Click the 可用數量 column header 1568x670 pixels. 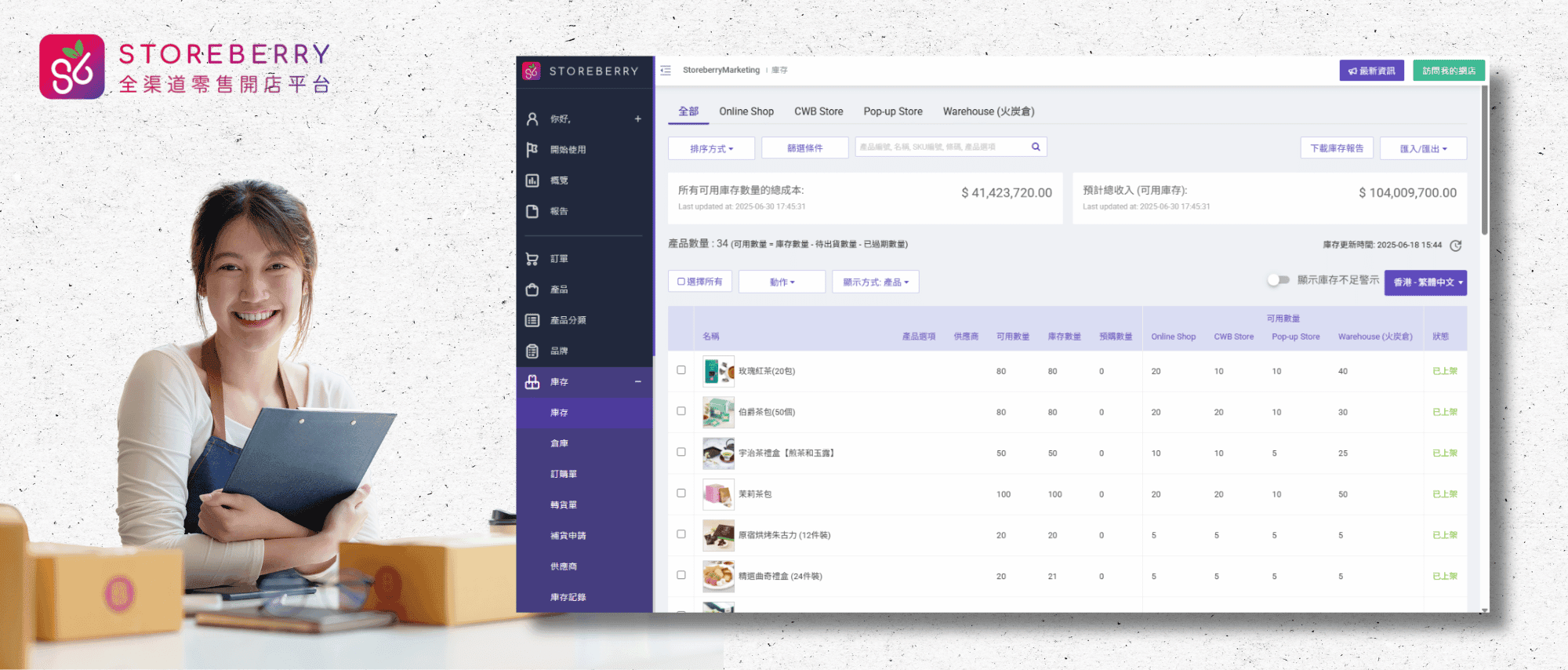point(1013,337)
